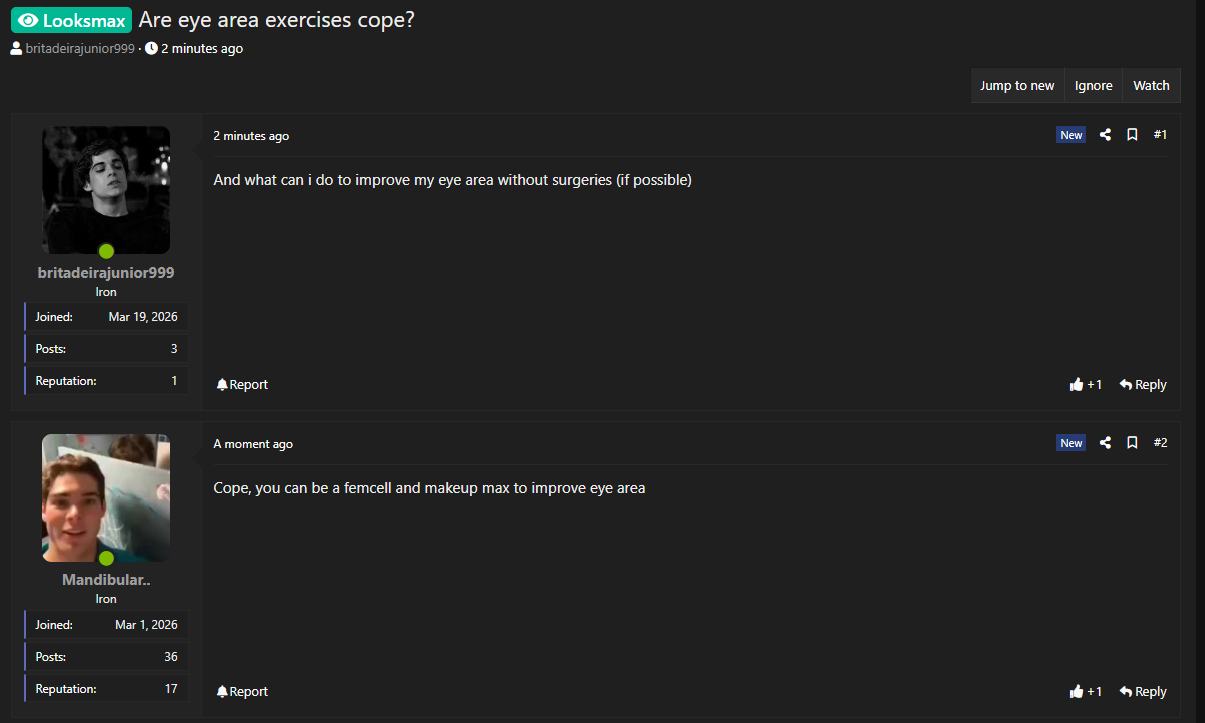Click share icon on post #2
1205x723 pixels.
1105,443
